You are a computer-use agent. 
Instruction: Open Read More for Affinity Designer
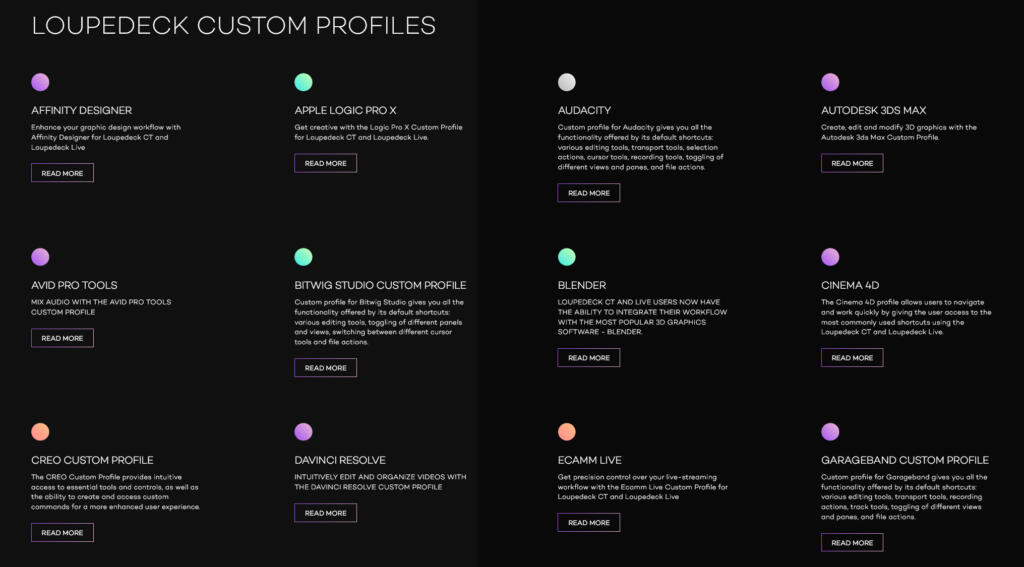62,173
